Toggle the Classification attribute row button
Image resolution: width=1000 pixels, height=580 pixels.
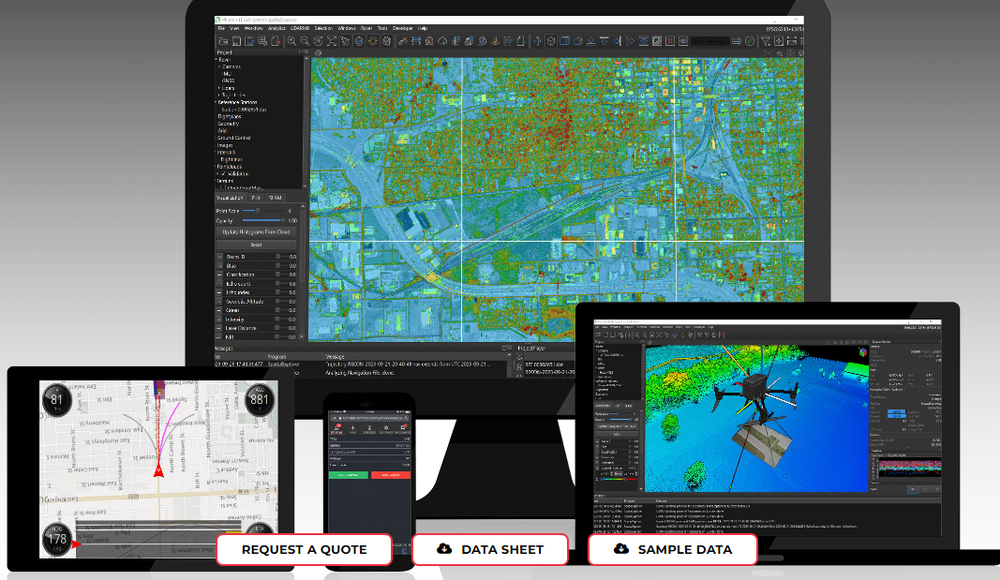click(220, 274)
